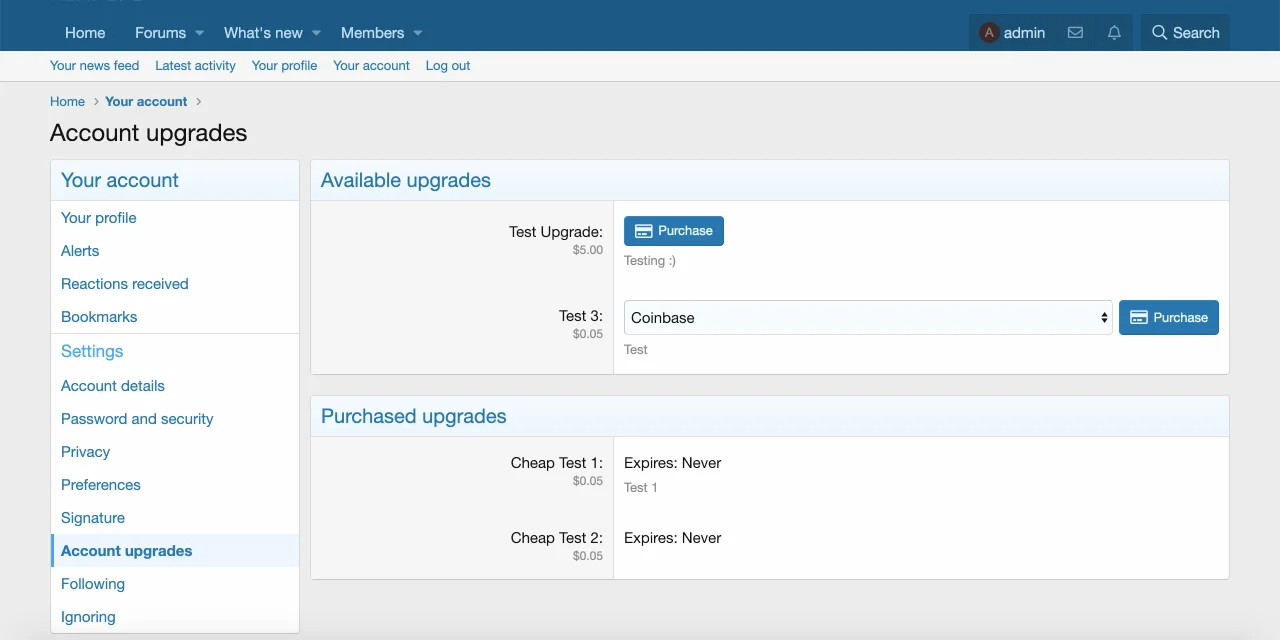
Task: Open Reactions received in sidebar
Action: click(x=124, y=284)
